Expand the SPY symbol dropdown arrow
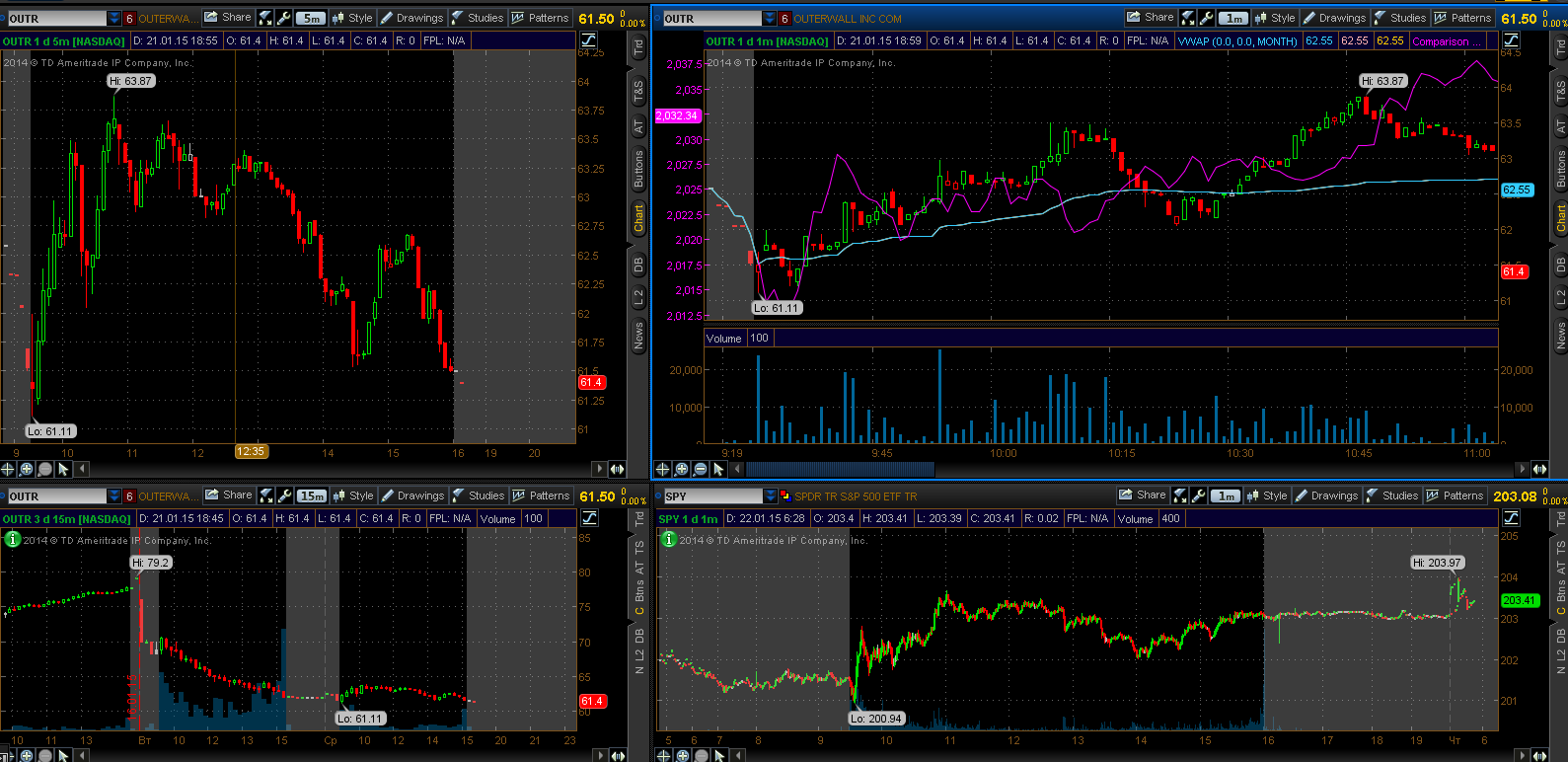Screen dimensions: 1568x762 coord(770,495)
